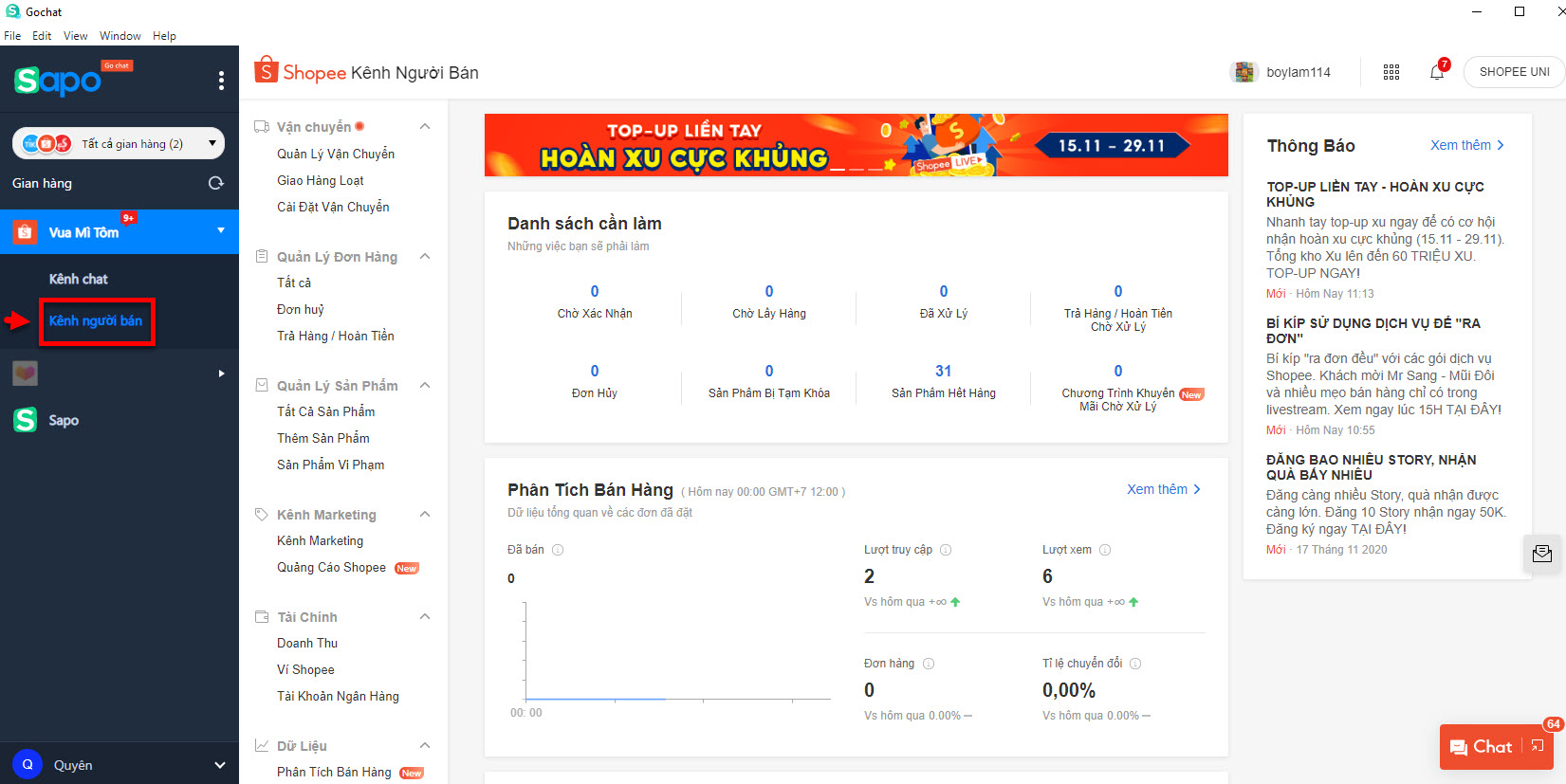Show info tooltip for Tỉ lệ chuyển đổi
Image resolution: width=1566 pixels, height=784 pixels.
(1135, 664)
